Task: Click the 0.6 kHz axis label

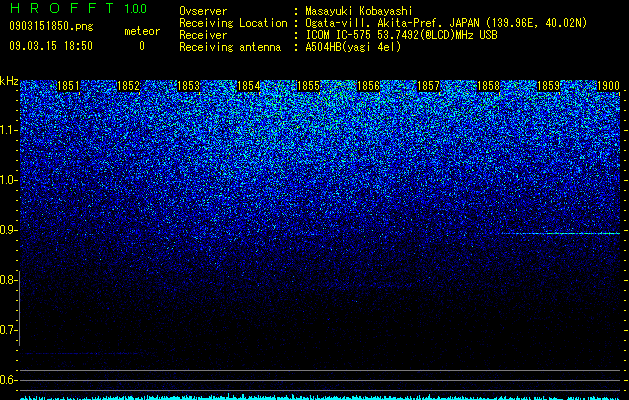Action: [8, 380]
